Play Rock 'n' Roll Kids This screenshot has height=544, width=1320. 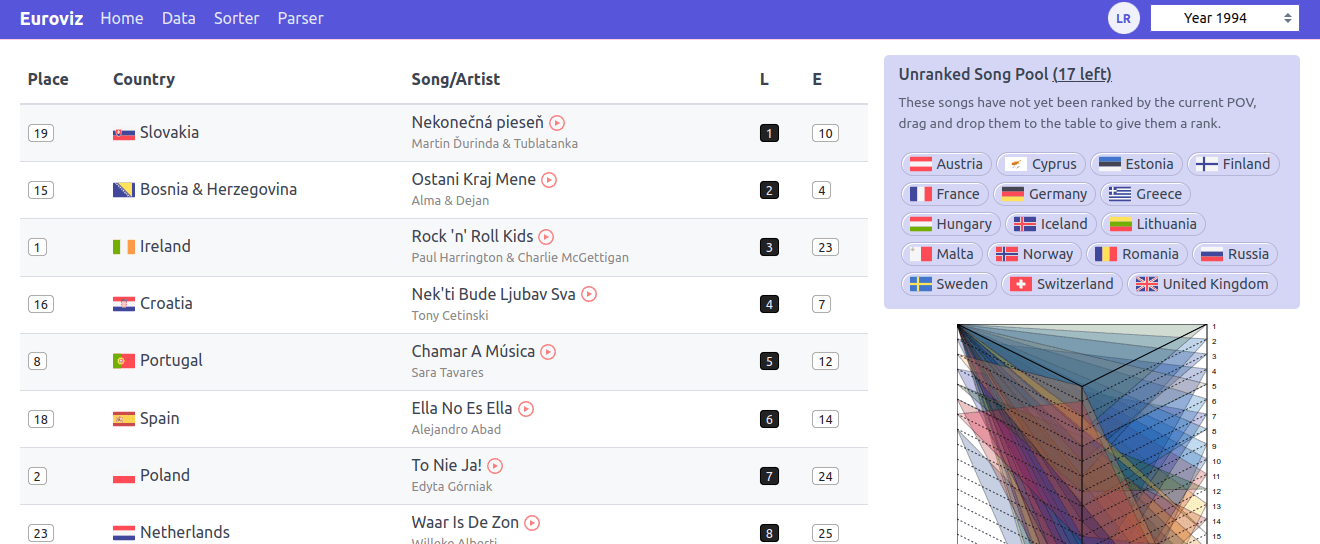point(546,237)
